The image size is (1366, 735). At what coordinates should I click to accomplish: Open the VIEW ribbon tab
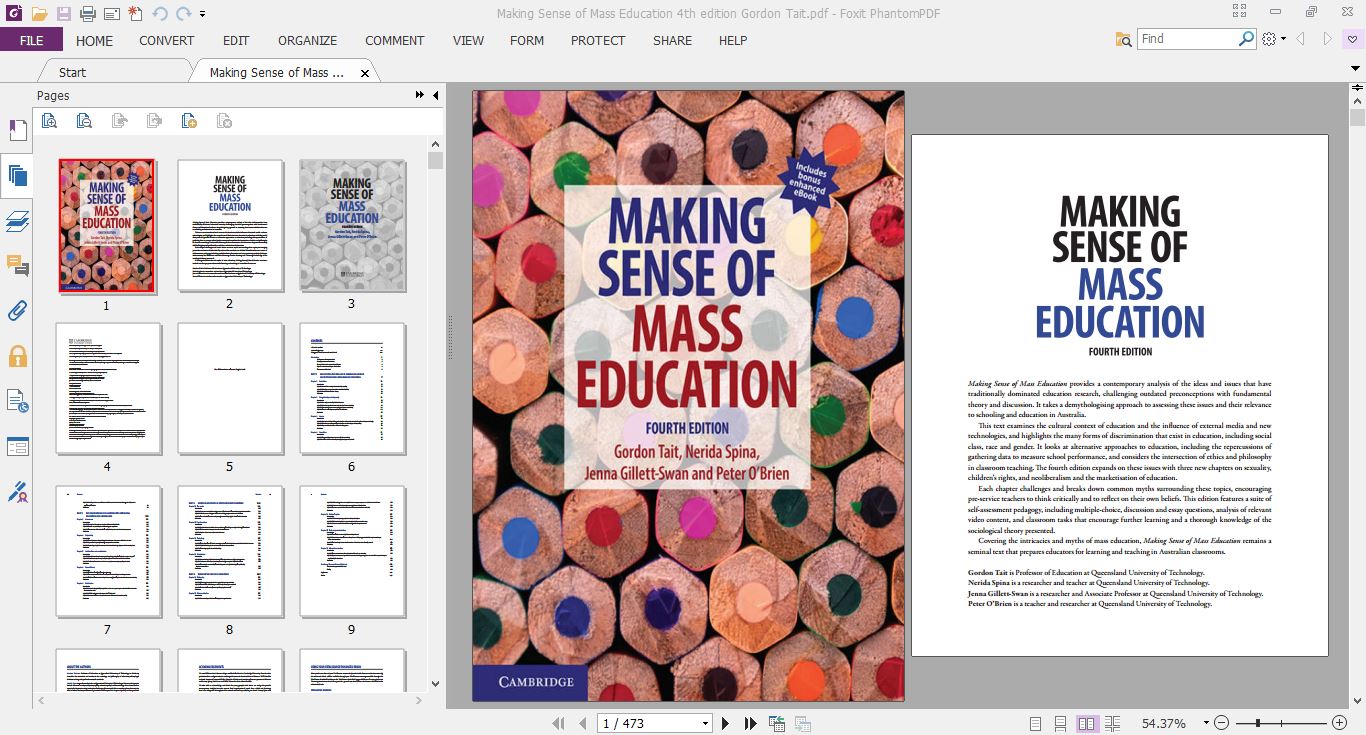tap(468, 40)
